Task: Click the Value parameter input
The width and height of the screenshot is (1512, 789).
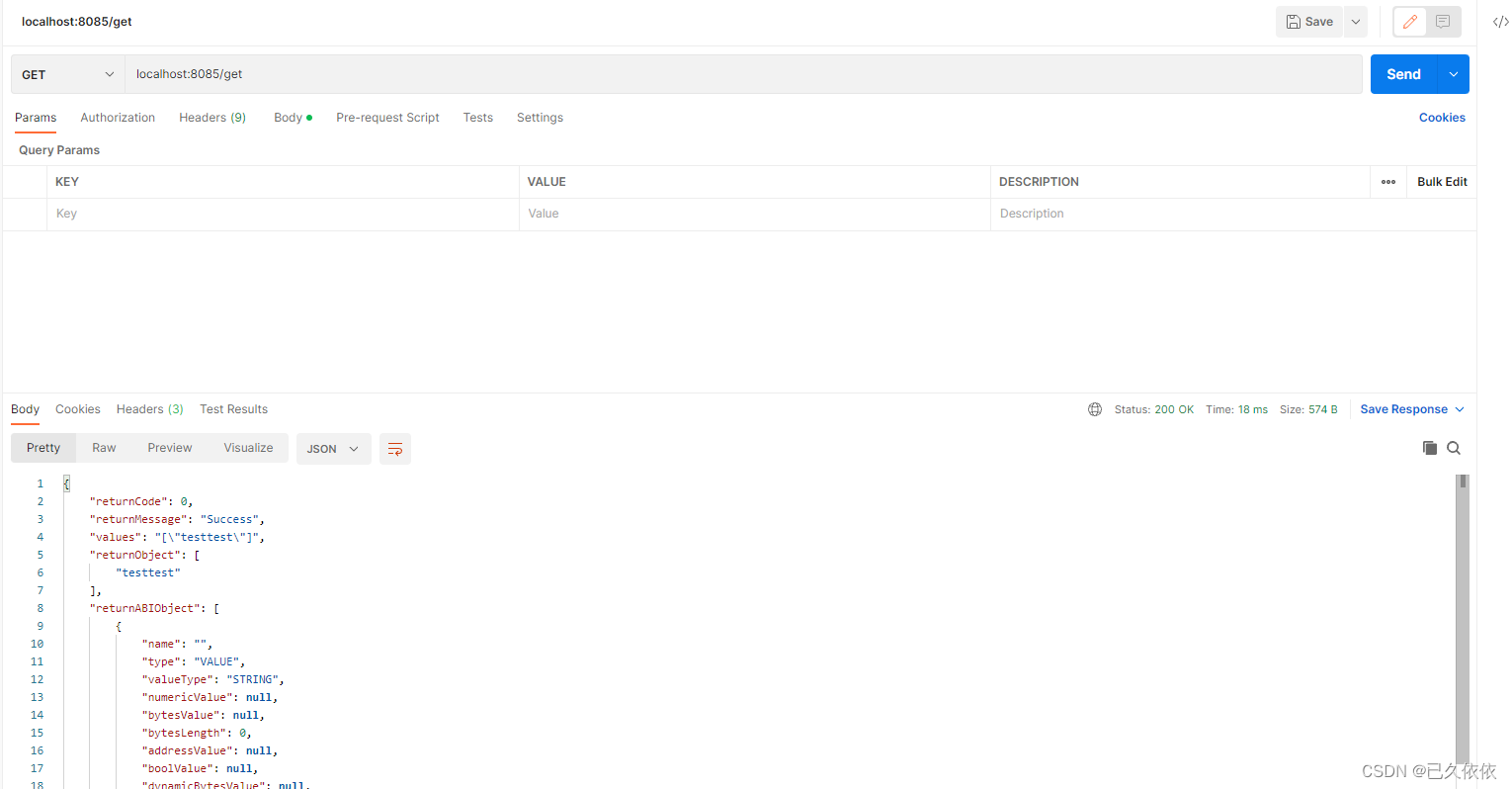Action: (755, 214)
